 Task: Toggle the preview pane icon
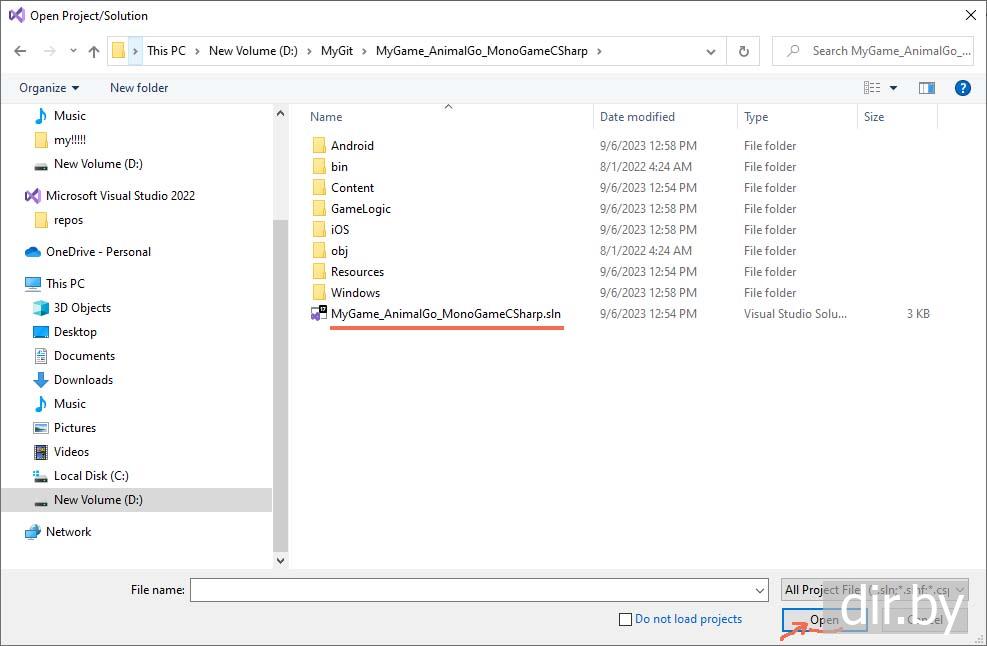(x=927, y=88)
